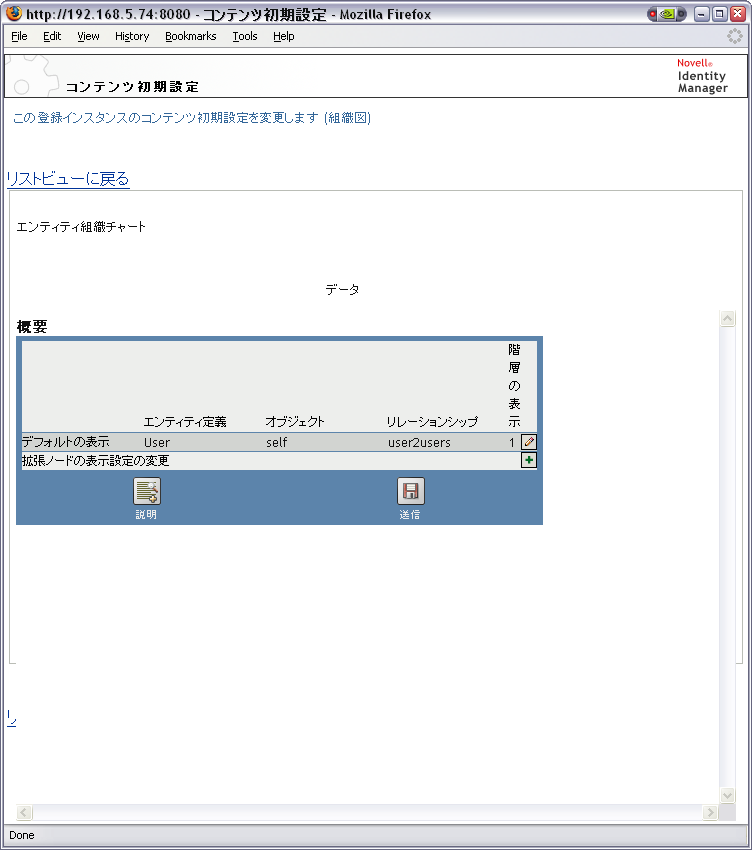
Task: Click the pencil edit icon in デフォルトの表示 row
Action: pyautogui.click(x=529, y=442)
